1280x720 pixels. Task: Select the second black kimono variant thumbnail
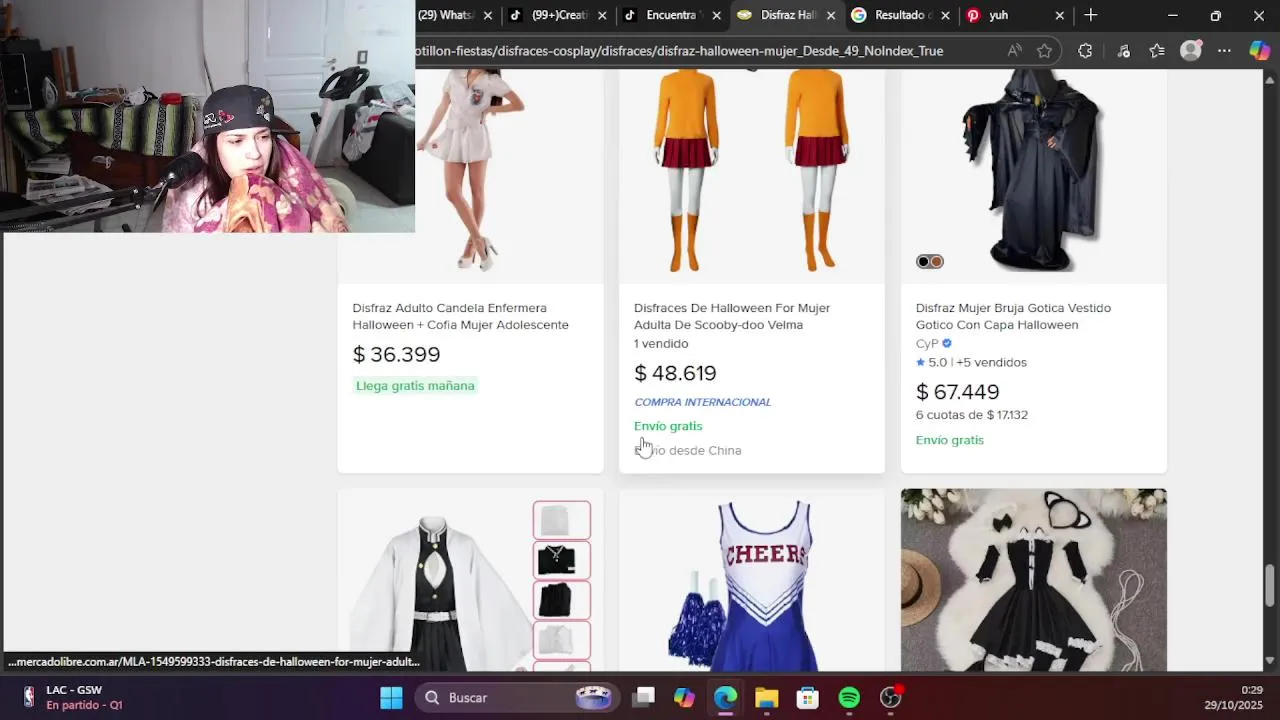coord(562,560)
